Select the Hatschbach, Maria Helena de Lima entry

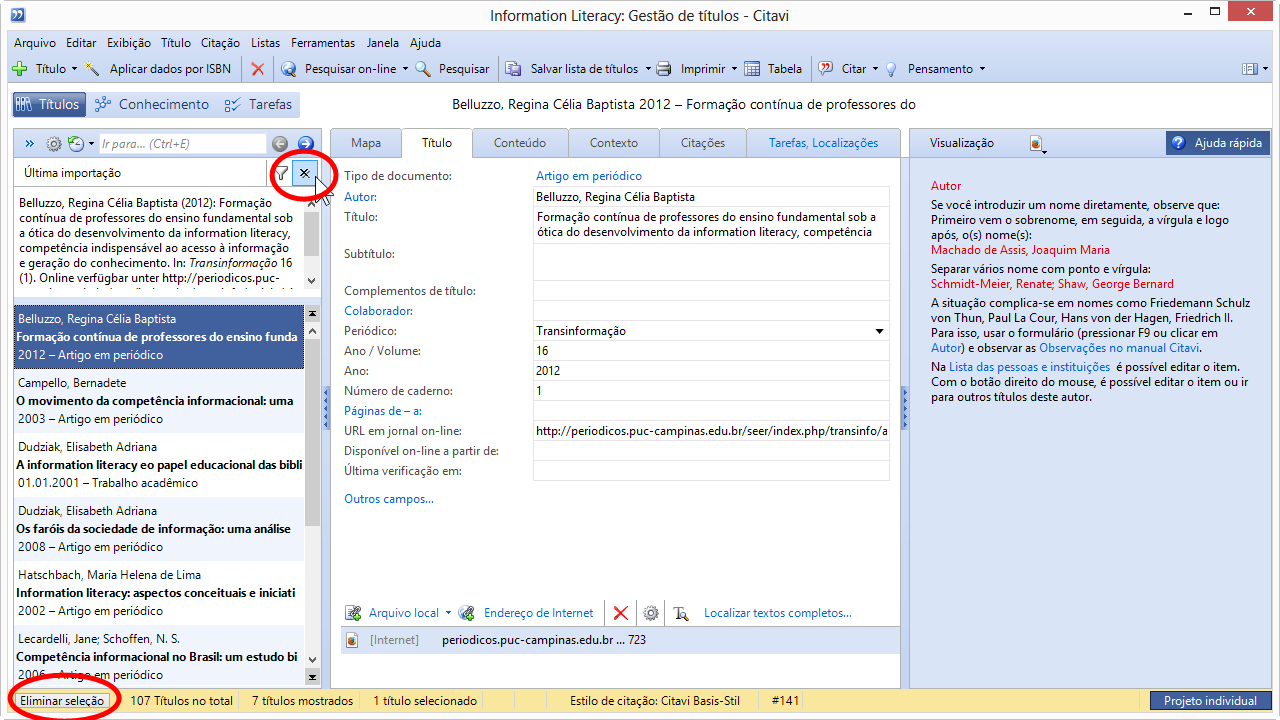pyautogui.click(x=159, y=593)
